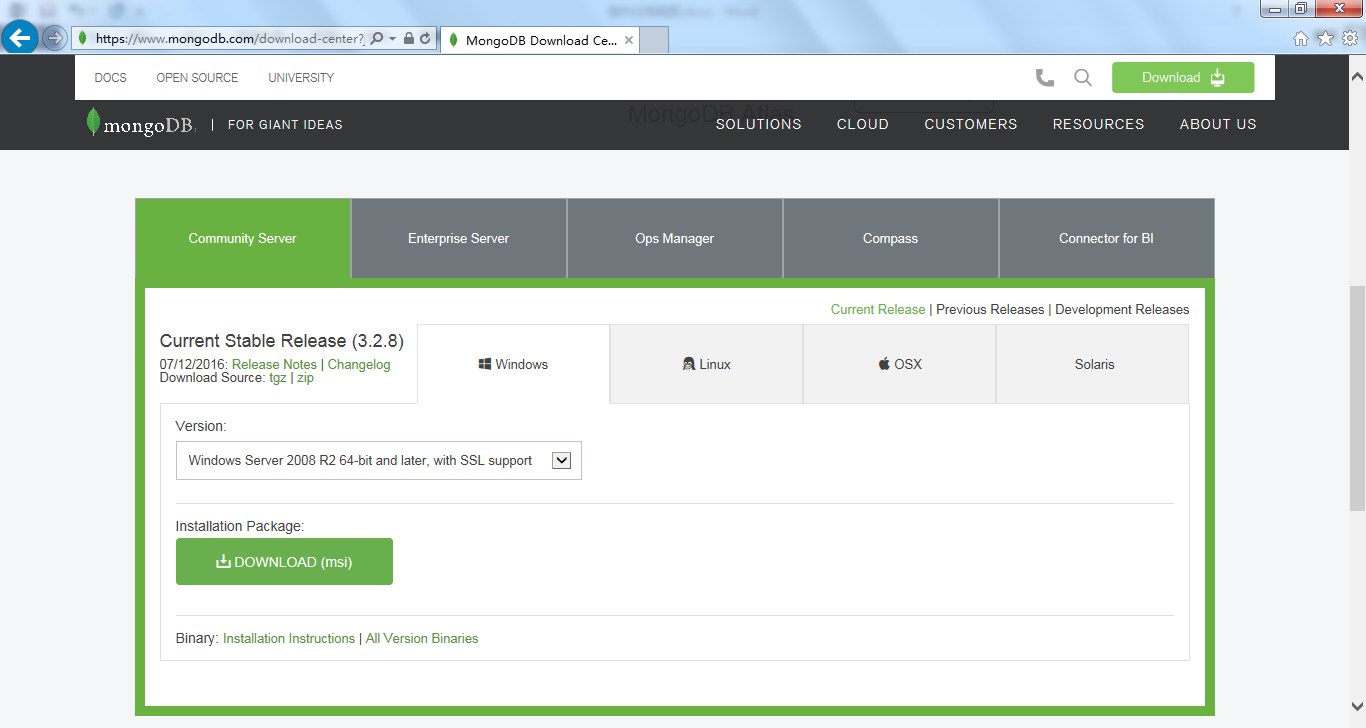Click the phone contact icon
The image size is (1366, 728).
(x=1045, y=78)
